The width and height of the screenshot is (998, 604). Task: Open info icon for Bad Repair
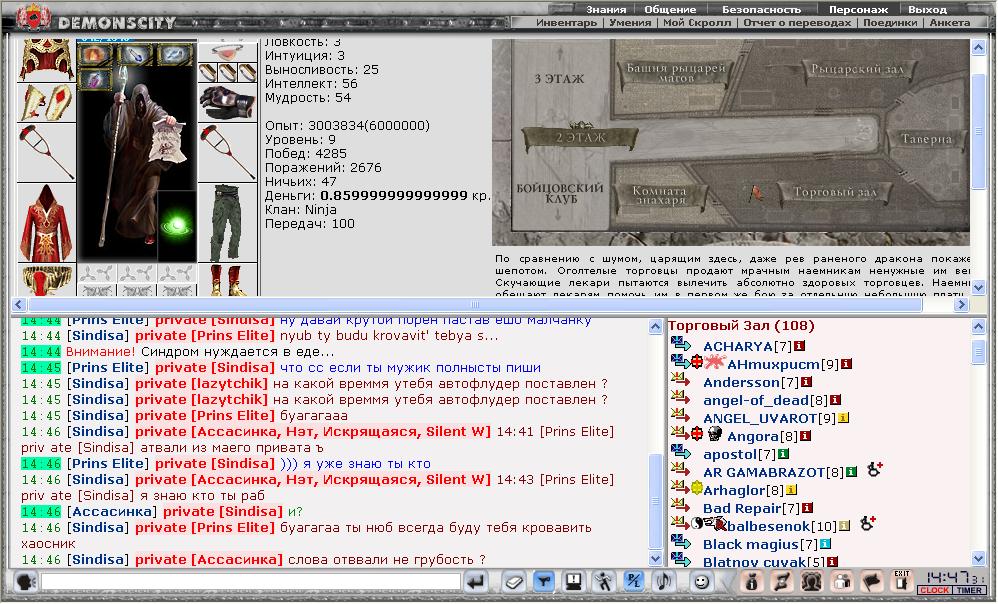807,508
